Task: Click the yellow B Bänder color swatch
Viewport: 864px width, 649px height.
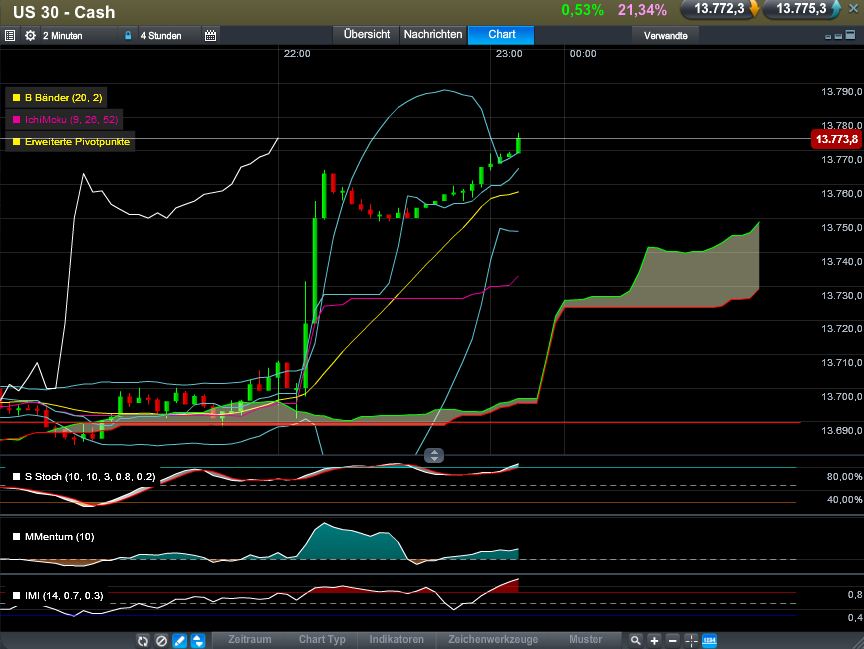Action: coord(16,98)
